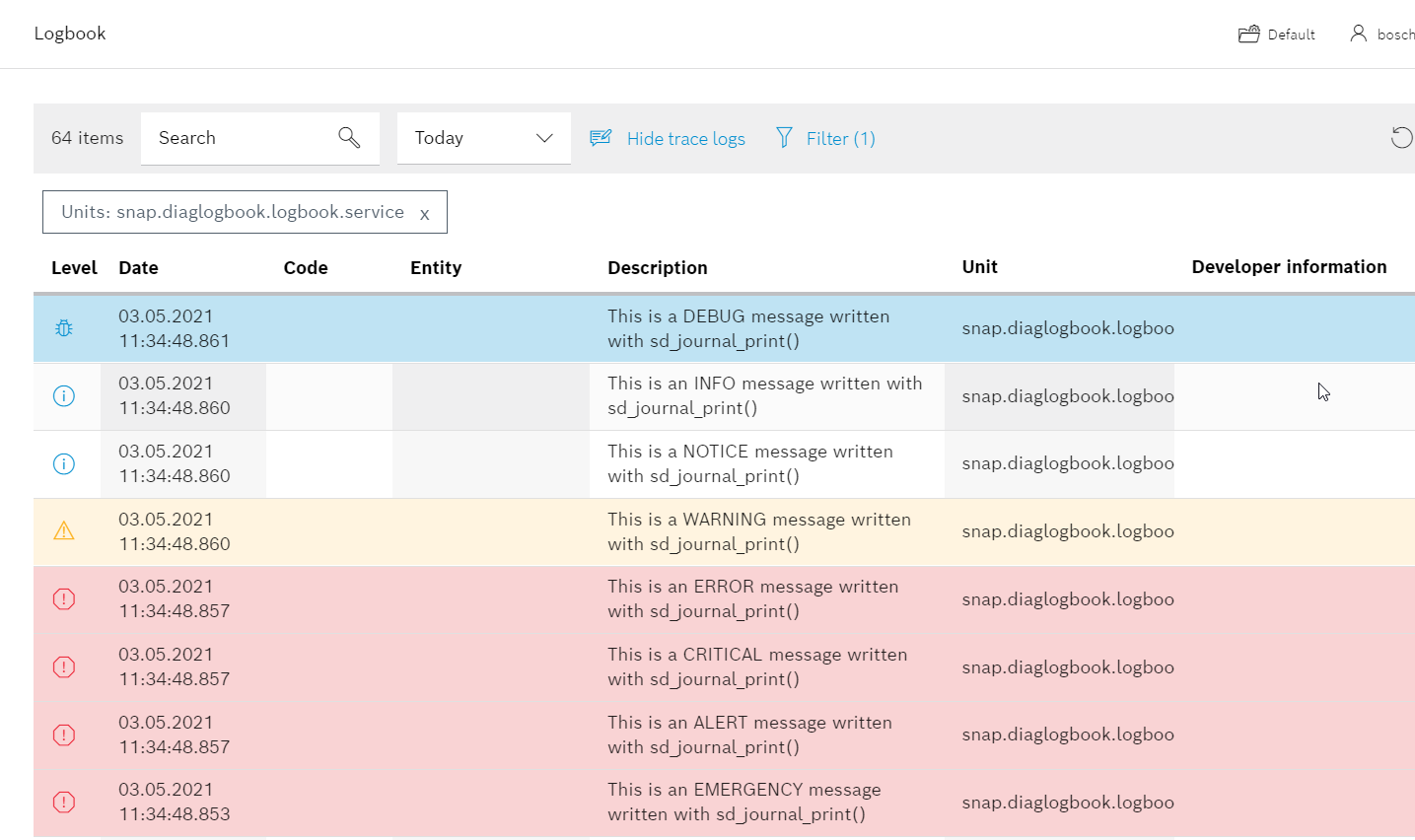Screen dimensions: 1415x840
Task: Click the filter funnel icon
Action: (785, 138)
